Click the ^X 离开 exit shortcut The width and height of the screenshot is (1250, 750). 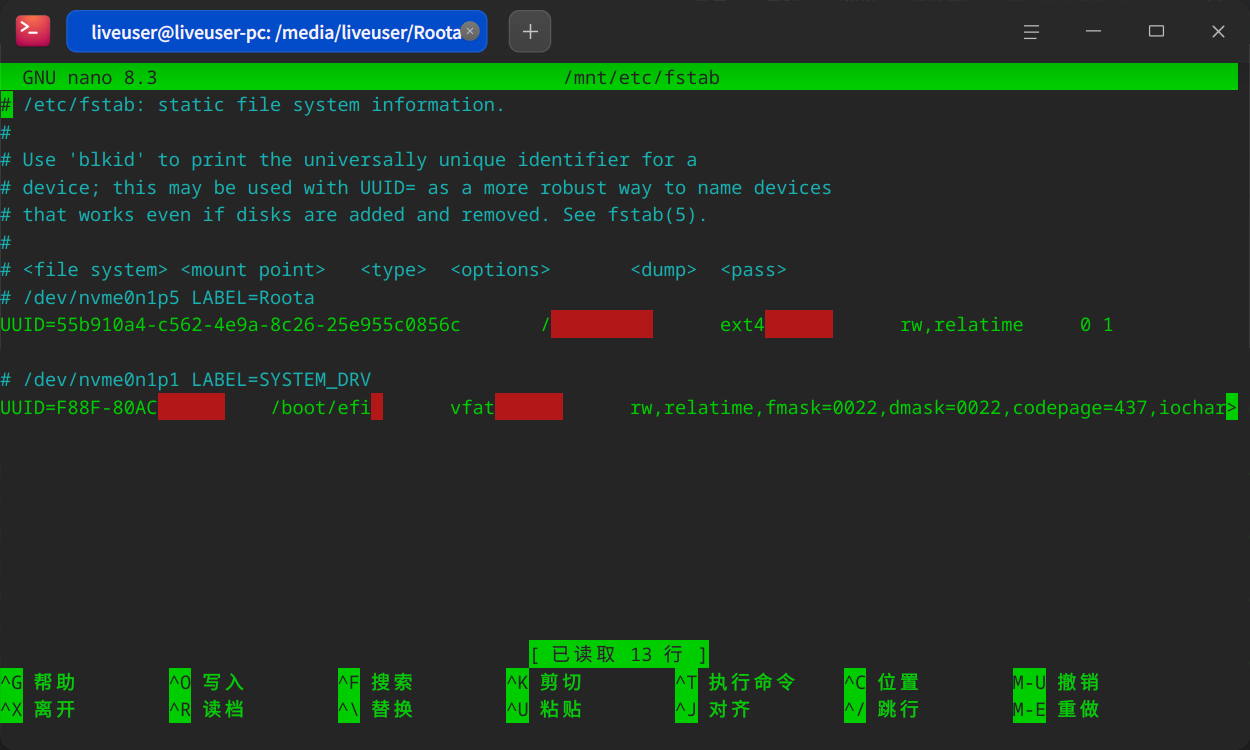[38, 709]
